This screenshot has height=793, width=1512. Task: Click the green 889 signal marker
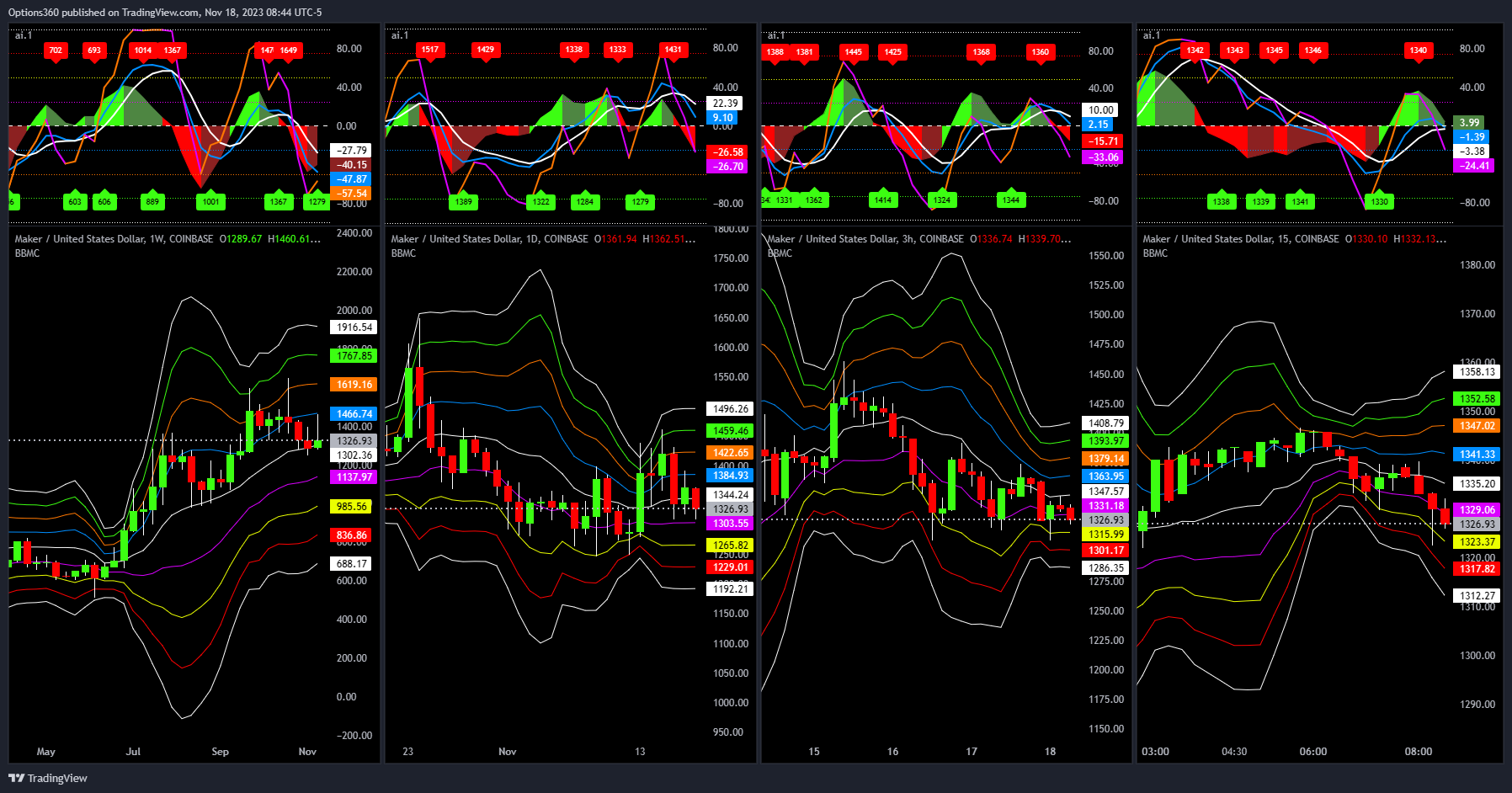coord(152,201)
